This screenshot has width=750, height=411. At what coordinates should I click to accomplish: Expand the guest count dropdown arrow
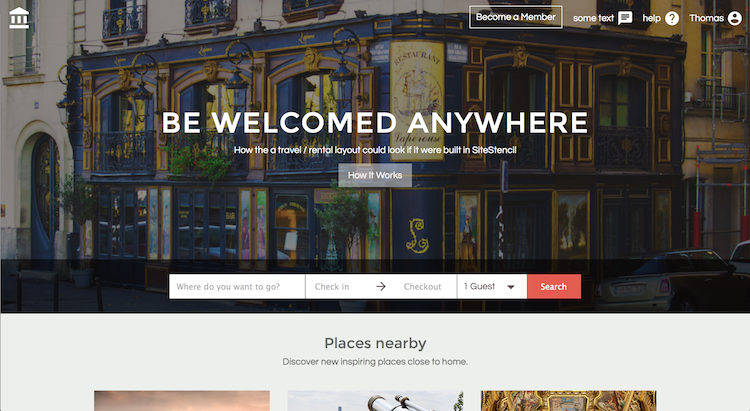pyautogui.click(x=511, y=287)
